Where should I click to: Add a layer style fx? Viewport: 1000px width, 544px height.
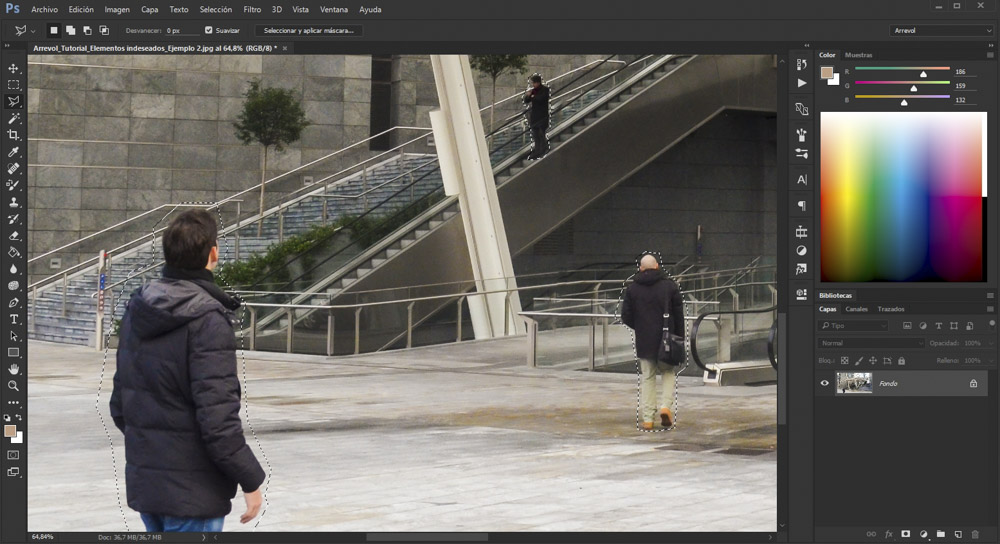(x=888, y=534)
